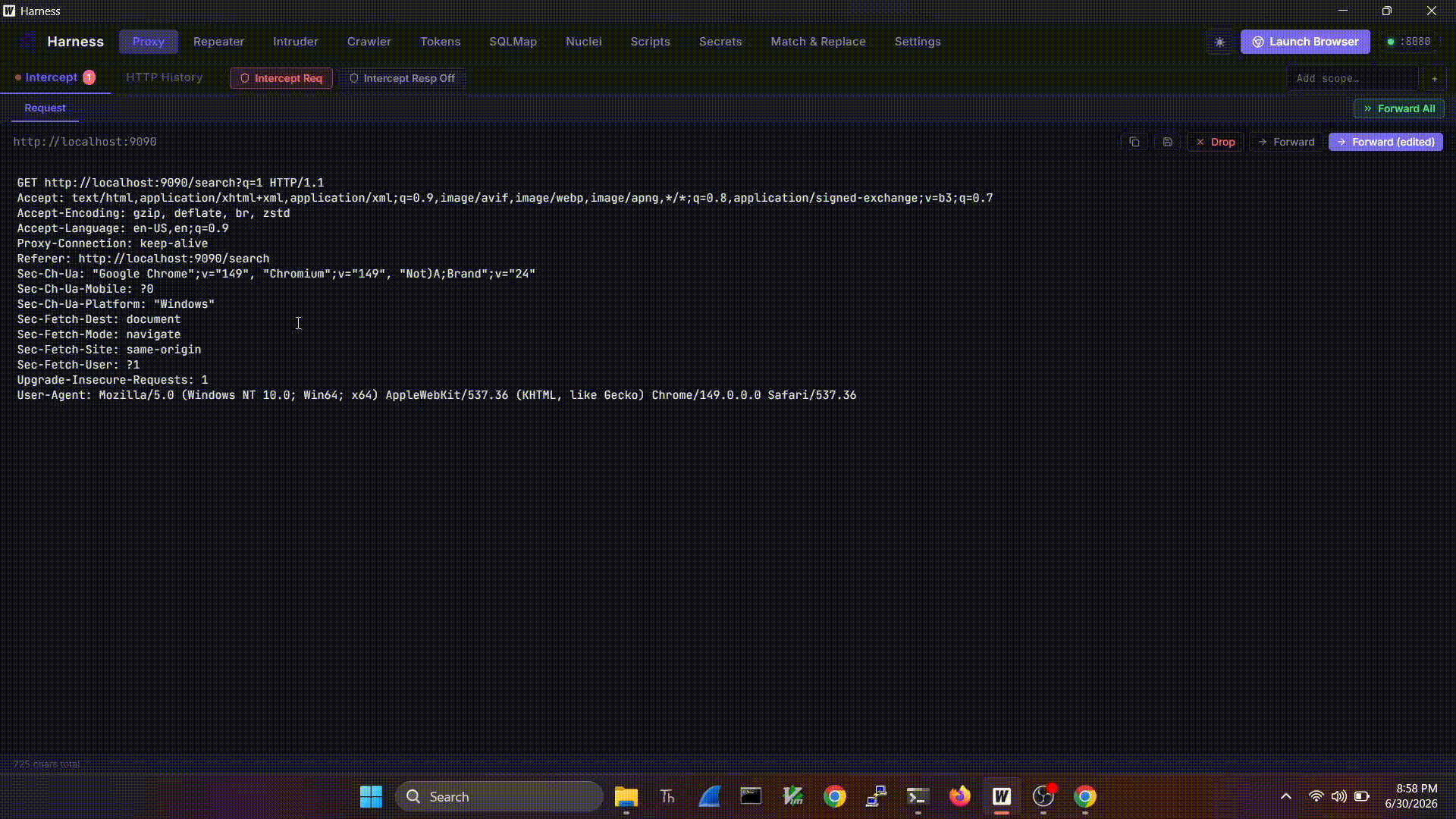Click the :8080 proxy port indicator
This screenshot has height=819, width=1456.
[x=1409, y=42]
